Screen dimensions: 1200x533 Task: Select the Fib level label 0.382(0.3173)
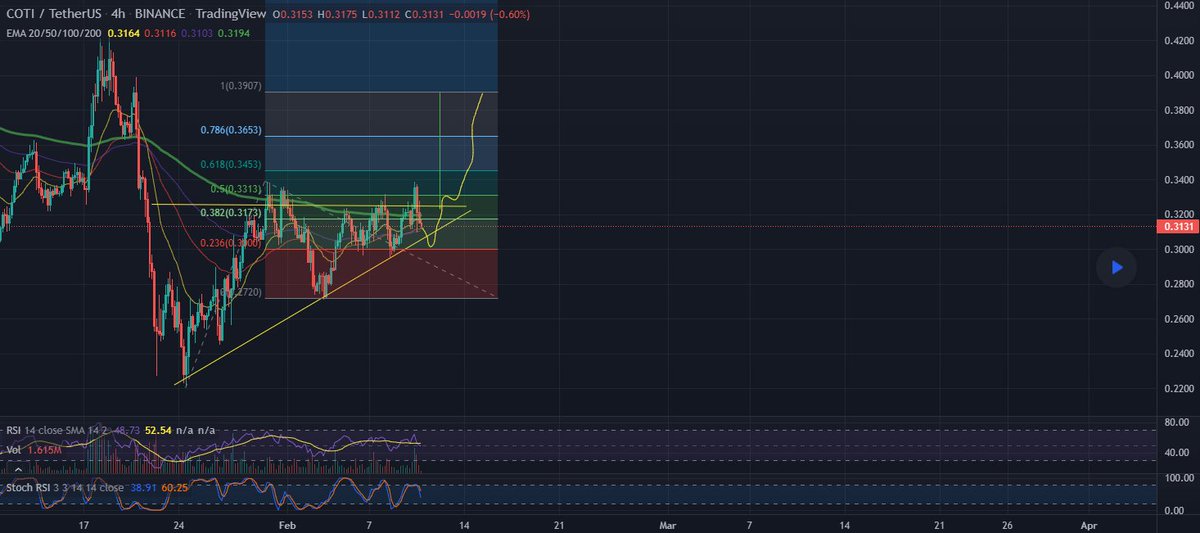(x=229, y=214)
